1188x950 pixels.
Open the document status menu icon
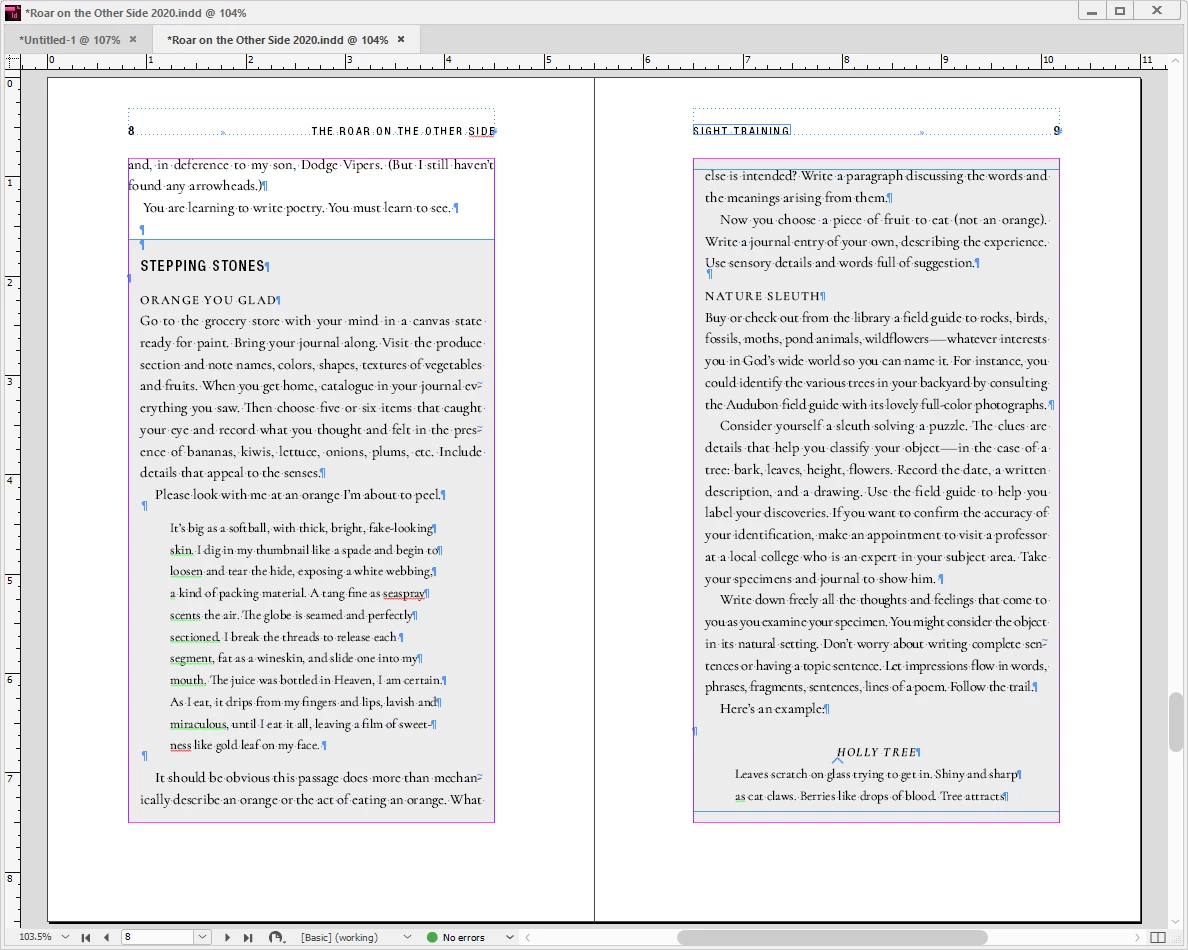pyautogui.click(x=277, y=937)
